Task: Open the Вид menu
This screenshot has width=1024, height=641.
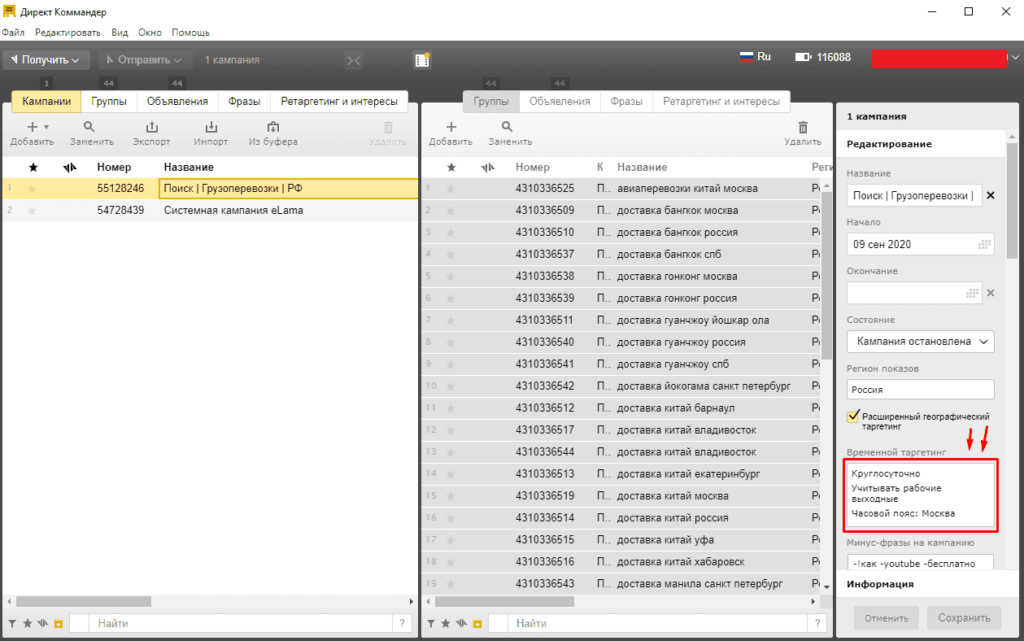Action: (120, 33)
